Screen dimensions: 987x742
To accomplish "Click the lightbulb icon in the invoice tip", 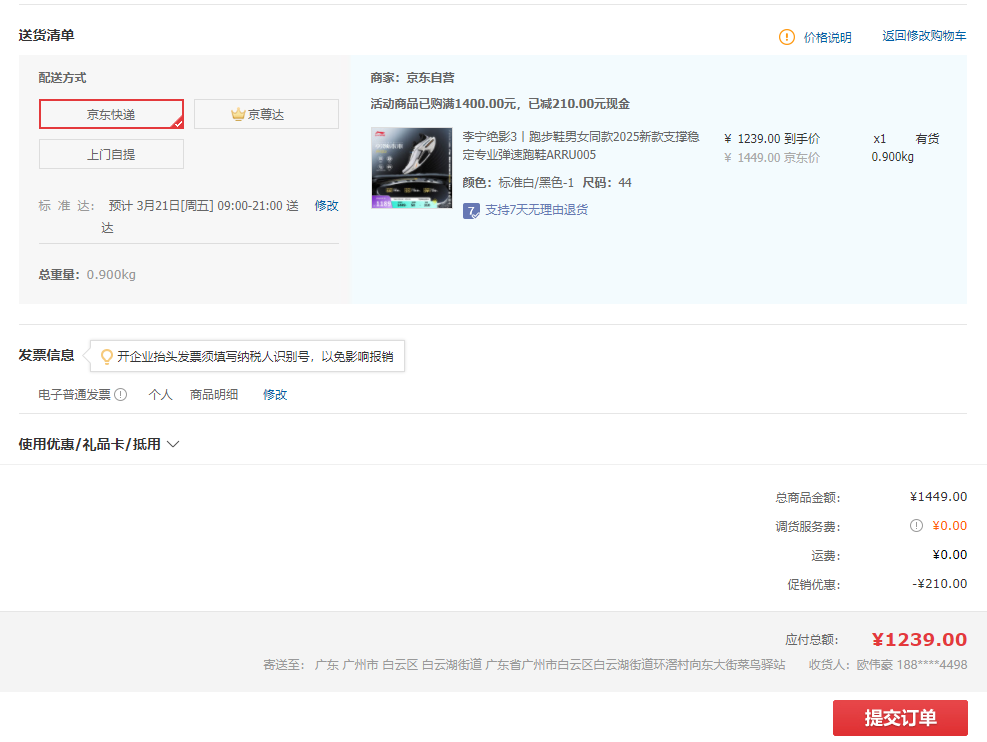I will (x=106, y=357).
